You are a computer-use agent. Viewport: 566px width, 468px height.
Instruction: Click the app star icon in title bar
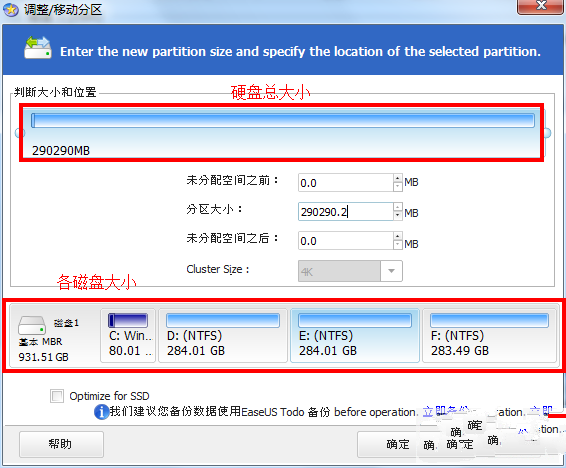coord(11,10)
